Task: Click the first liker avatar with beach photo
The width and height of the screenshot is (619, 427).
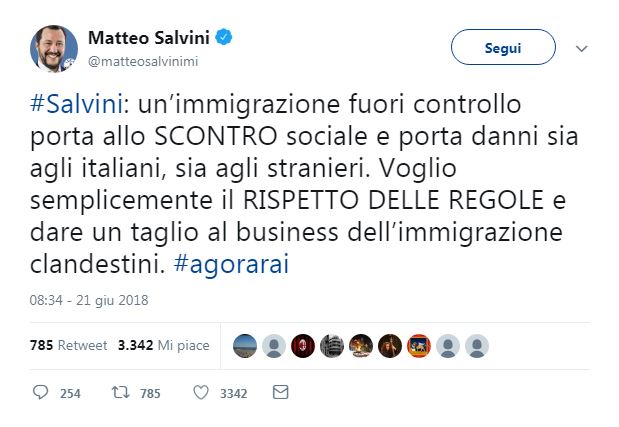Action: click(245, 345)
